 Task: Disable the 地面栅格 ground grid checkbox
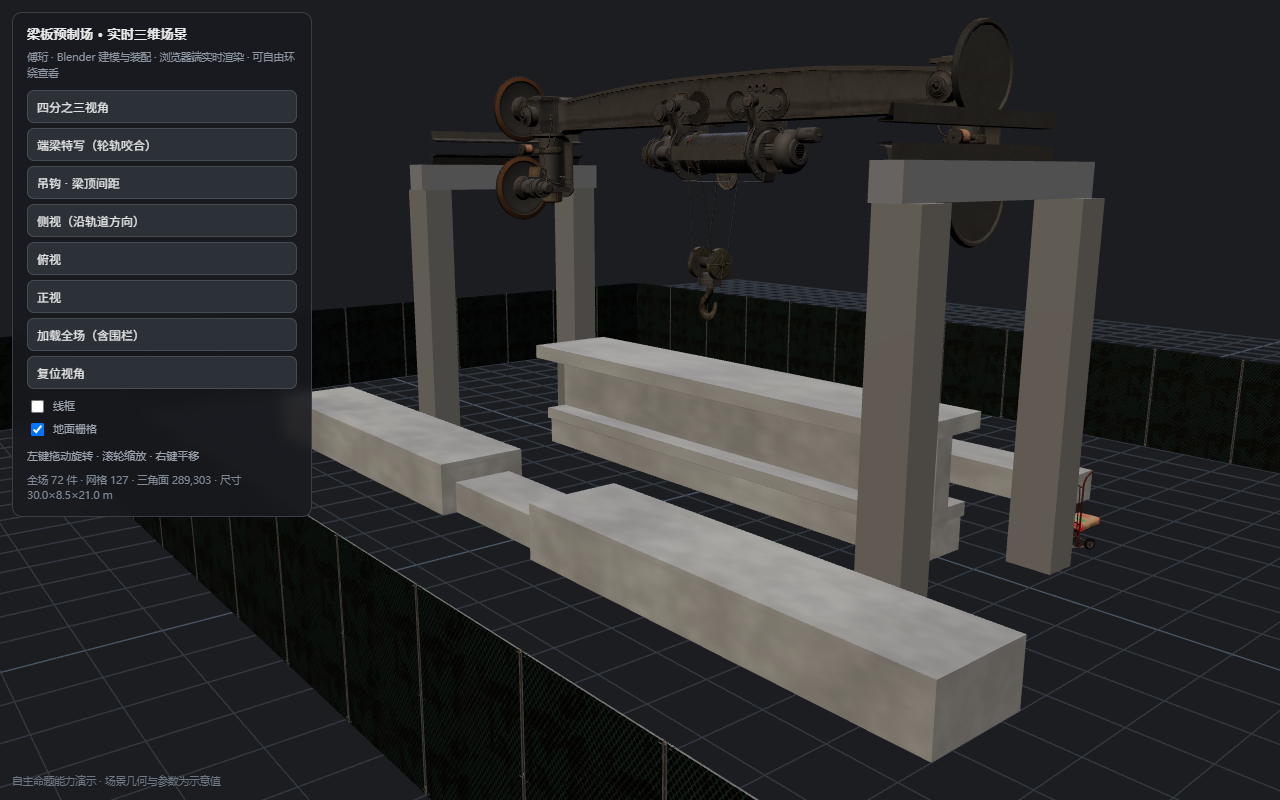click(38, 429)
